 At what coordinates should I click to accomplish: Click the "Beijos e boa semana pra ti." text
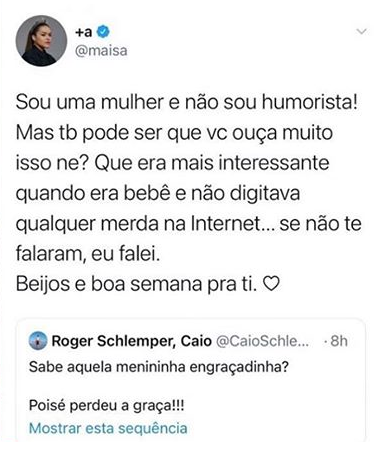(x=137, y=284)
